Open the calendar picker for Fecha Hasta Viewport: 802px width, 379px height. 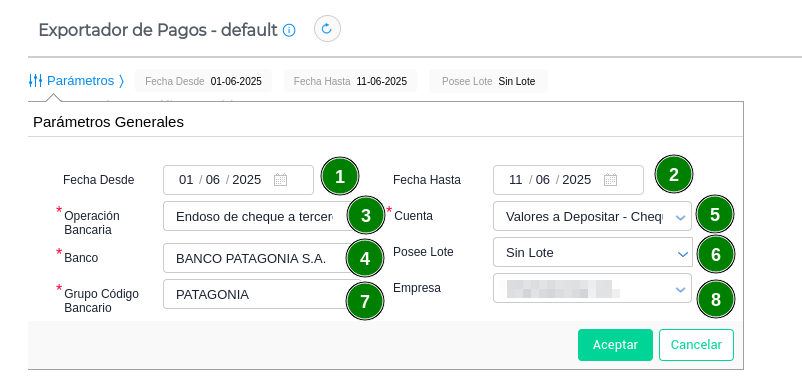click(610, 180)
